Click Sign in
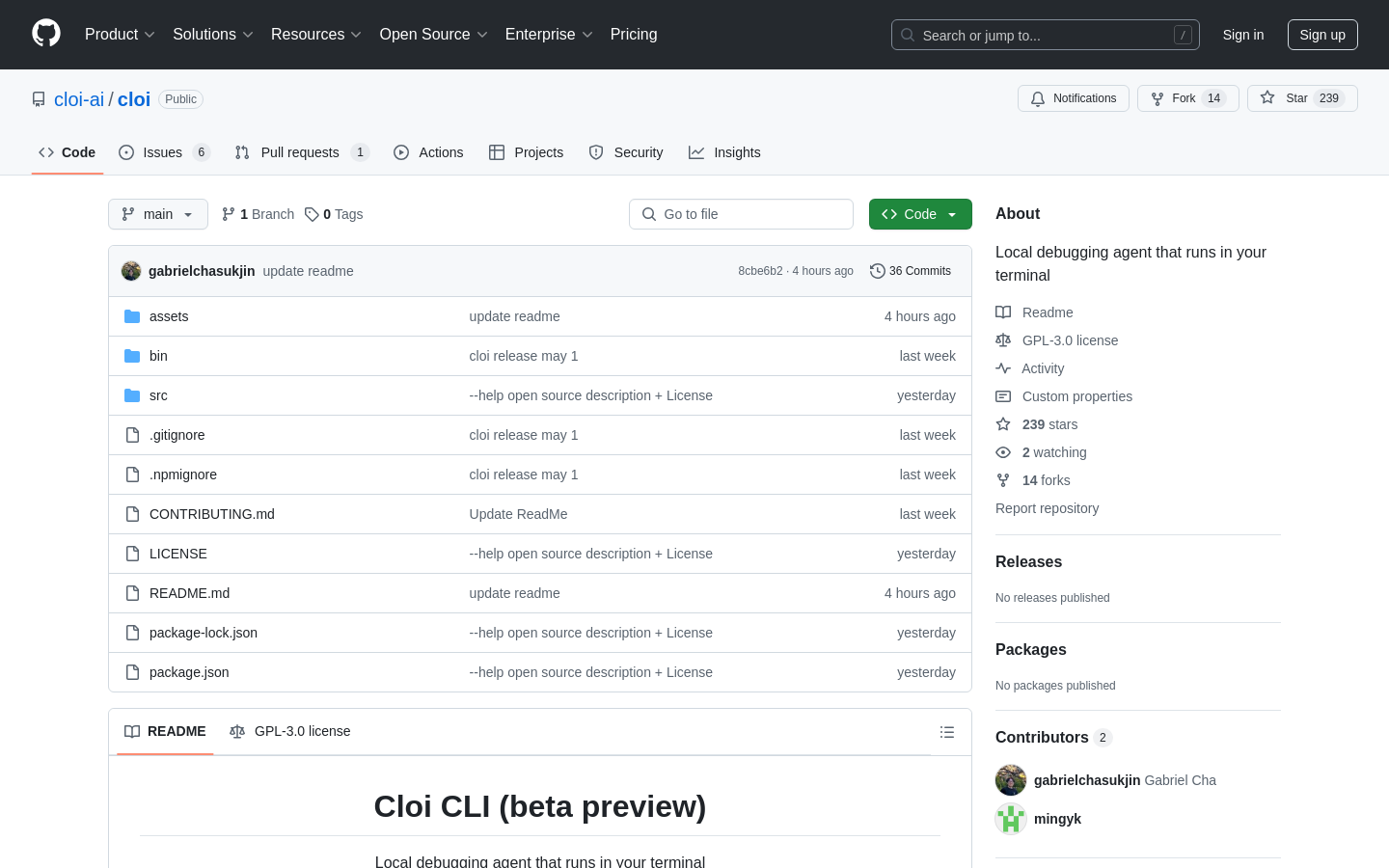This screenshot has height=868, width=1389. pyautogui.click(x=1243, y=35)
